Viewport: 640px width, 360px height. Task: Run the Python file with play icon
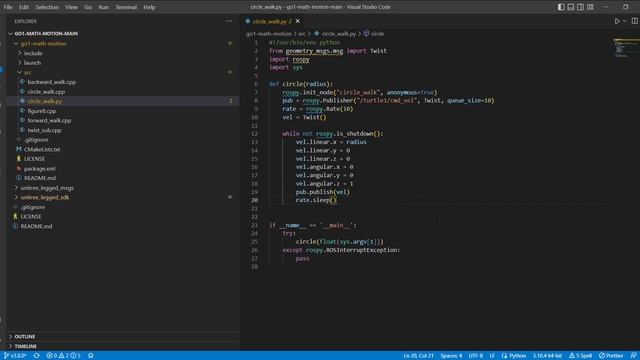pos(617,21)
